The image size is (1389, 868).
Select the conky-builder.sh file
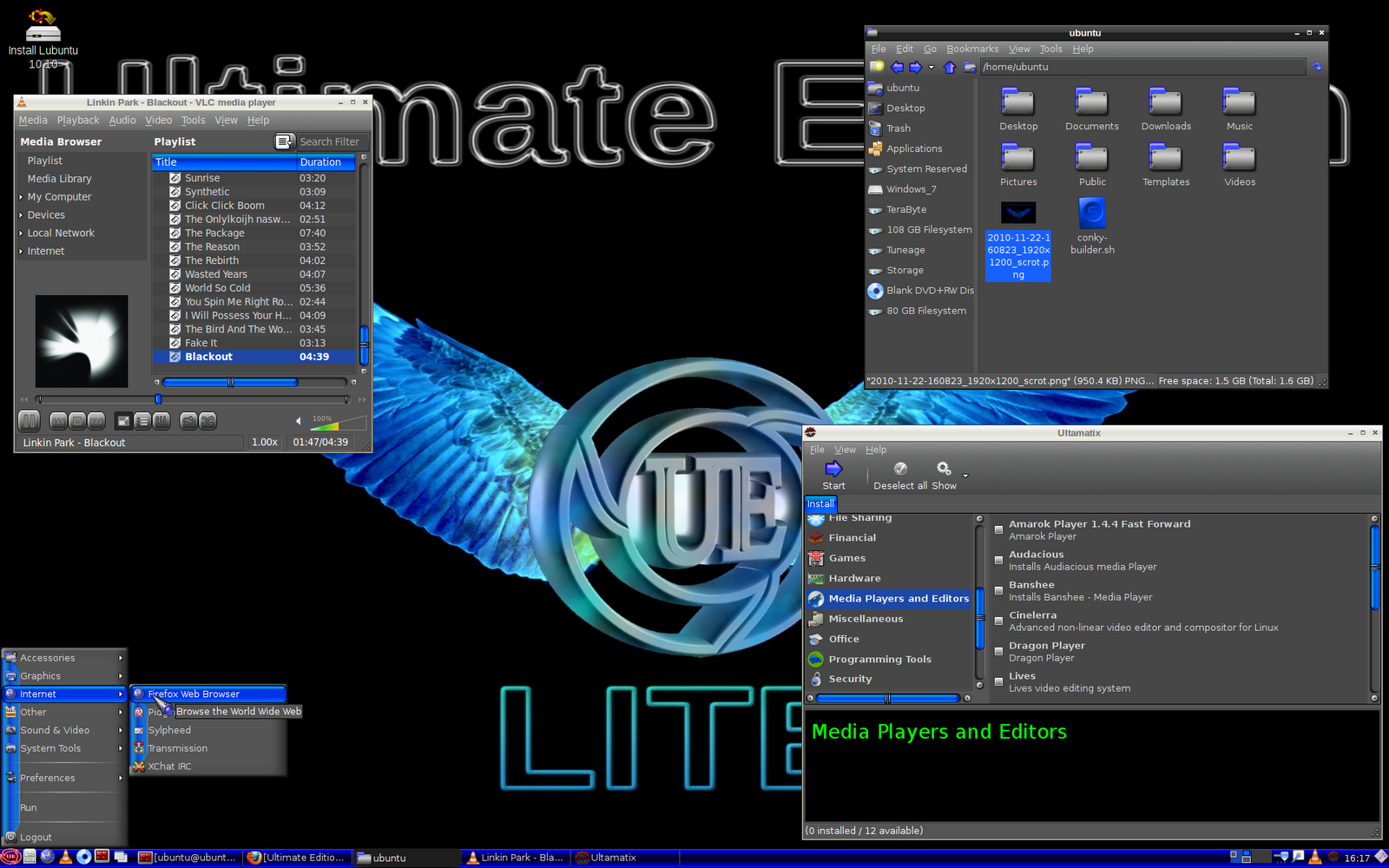[x=1092, y=227]
